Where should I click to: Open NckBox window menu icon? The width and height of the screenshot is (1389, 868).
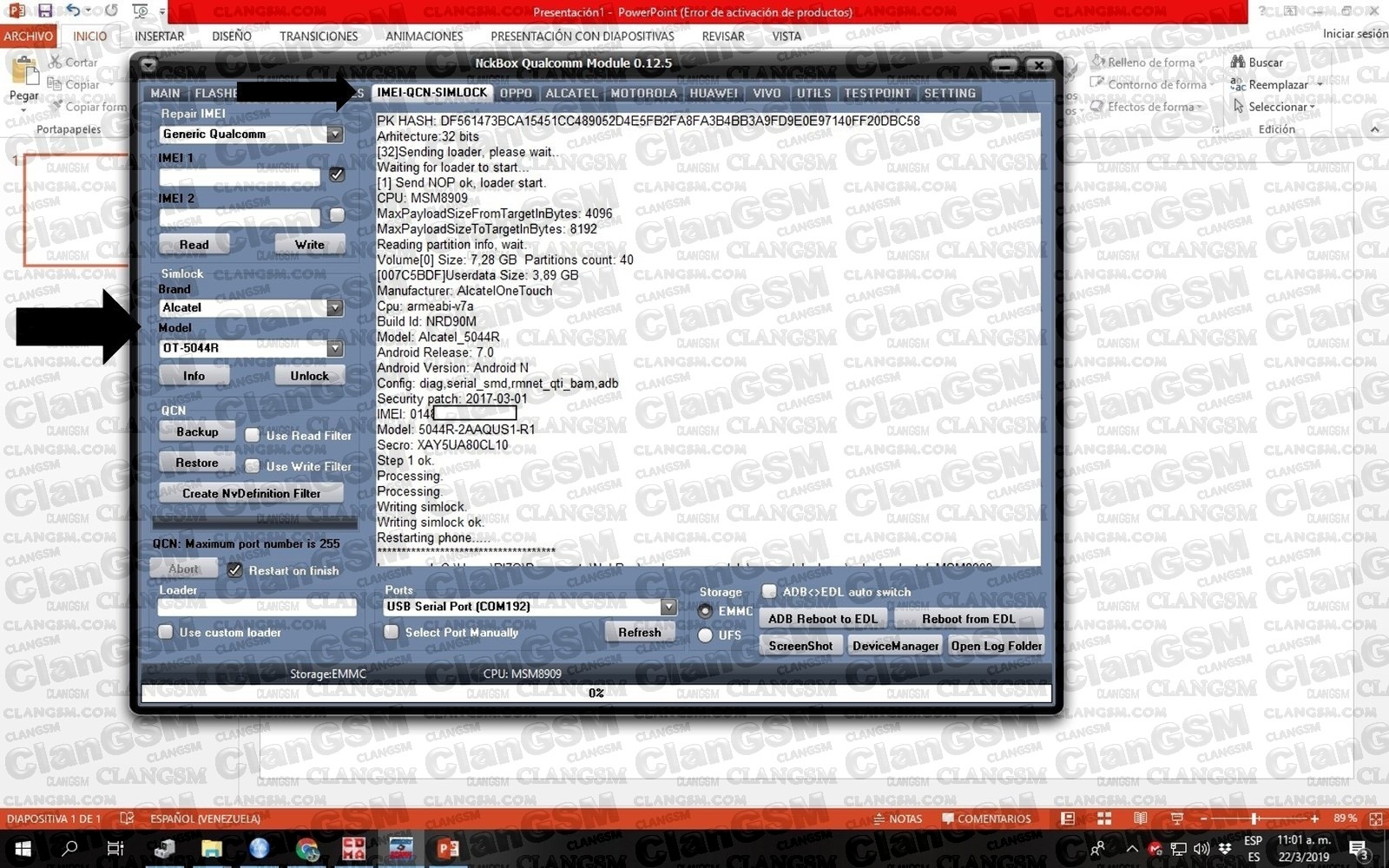(x=148, y=64)
